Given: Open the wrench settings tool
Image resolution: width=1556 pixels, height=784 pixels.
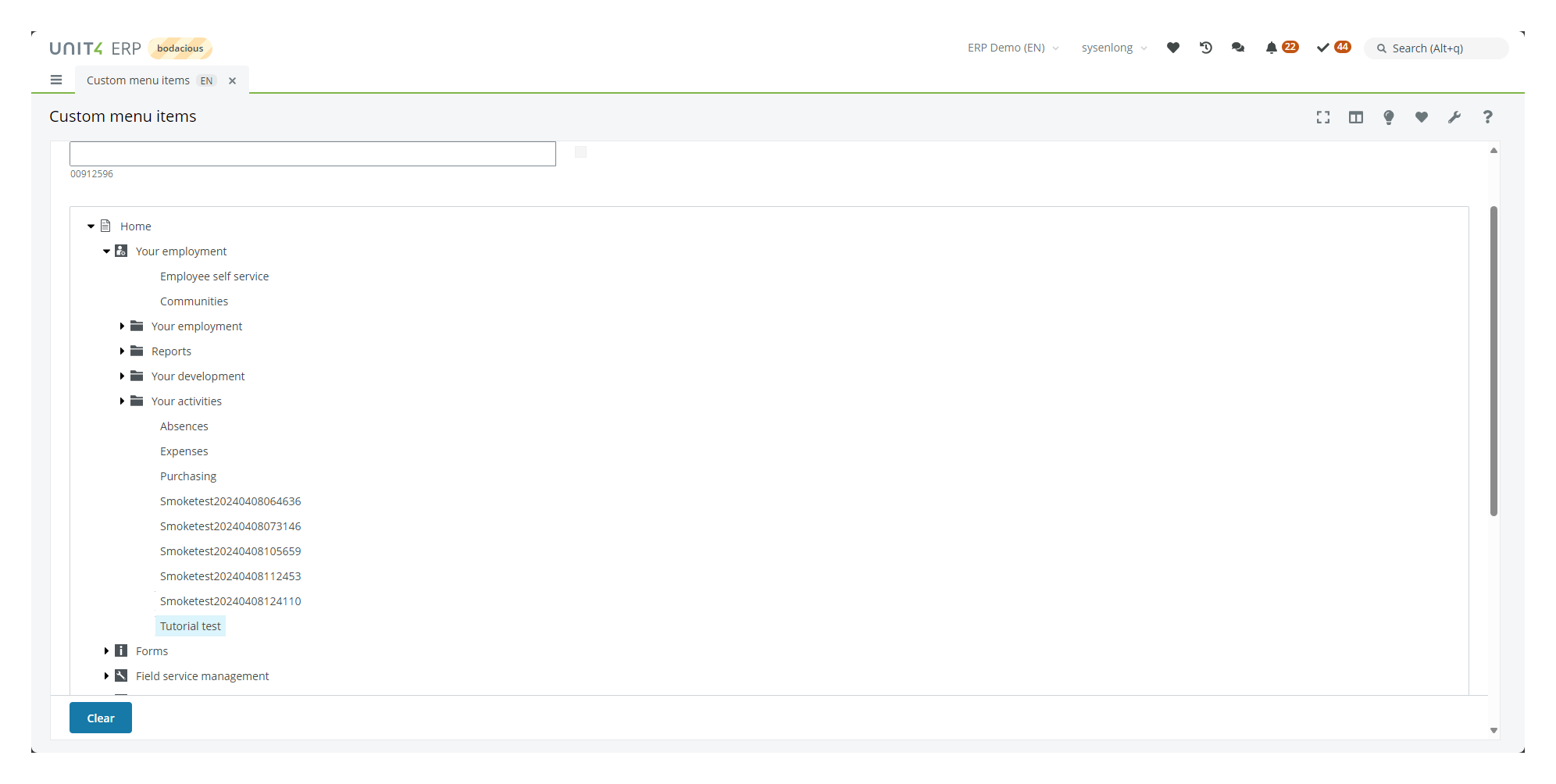Looking at the screenshot, I should [1454, 117].
